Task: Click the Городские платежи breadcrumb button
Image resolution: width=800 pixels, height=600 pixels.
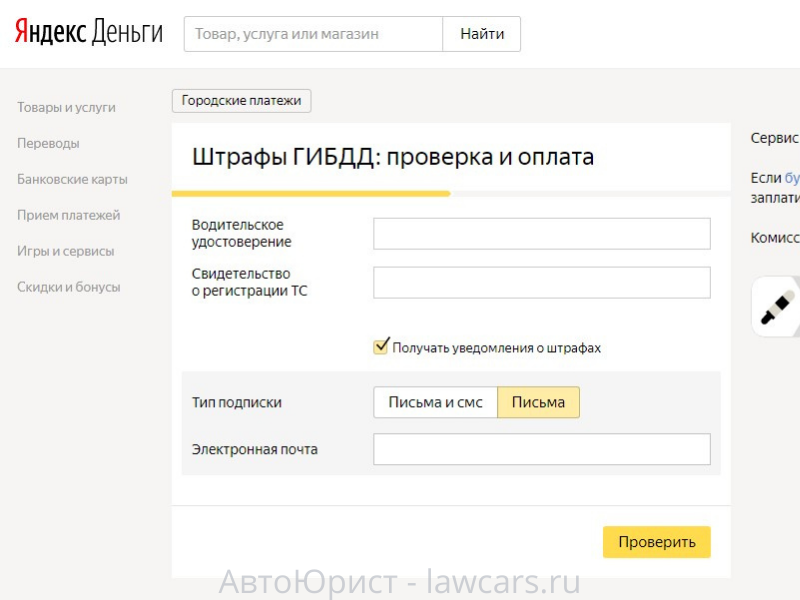Action: point(241,101)
